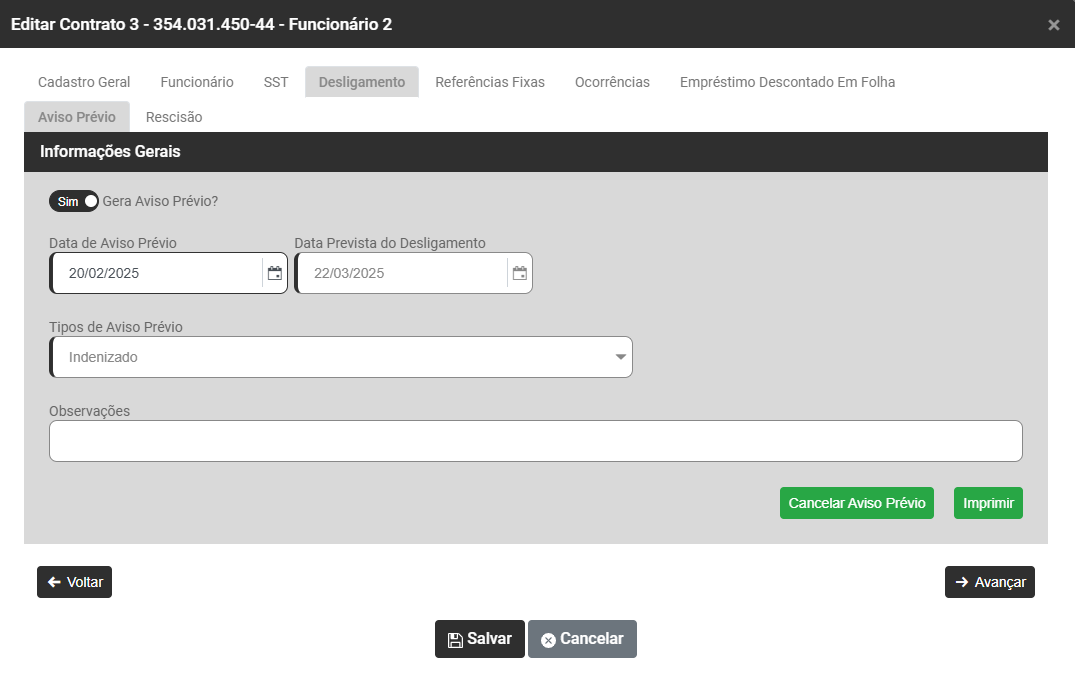Viewport: 1075px width, 682px height.
Task: Select the Aviso Prévio sub-tab
Action: pyautogui.click(x=77, y=117)
